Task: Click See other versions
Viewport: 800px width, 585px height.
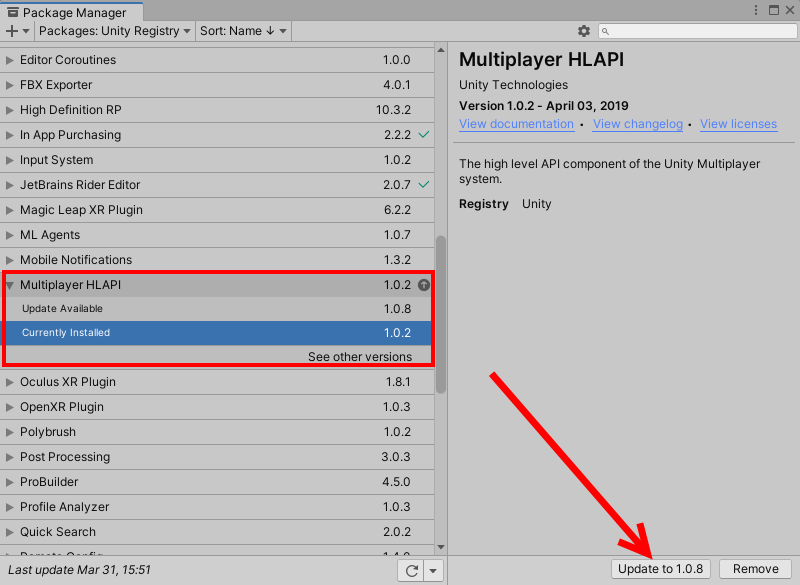Action: click(x=360, y=357)
